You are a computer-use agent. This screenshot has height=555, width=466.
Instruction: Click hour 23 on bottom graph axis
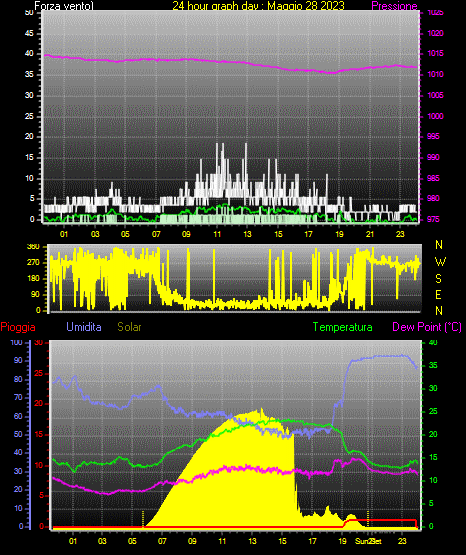point(402,541)
